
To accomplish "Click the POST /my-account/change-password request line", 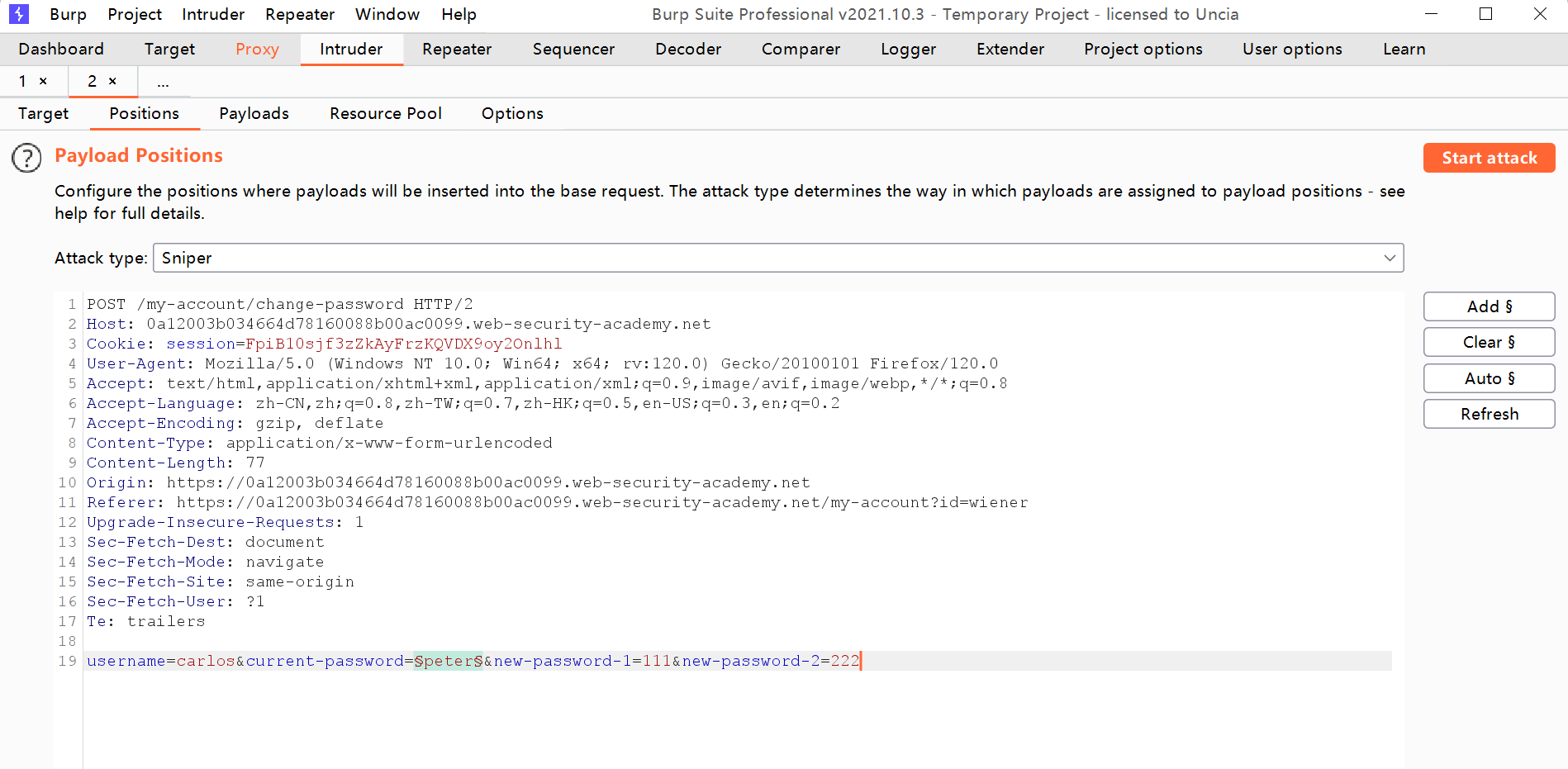I will 280,304.
